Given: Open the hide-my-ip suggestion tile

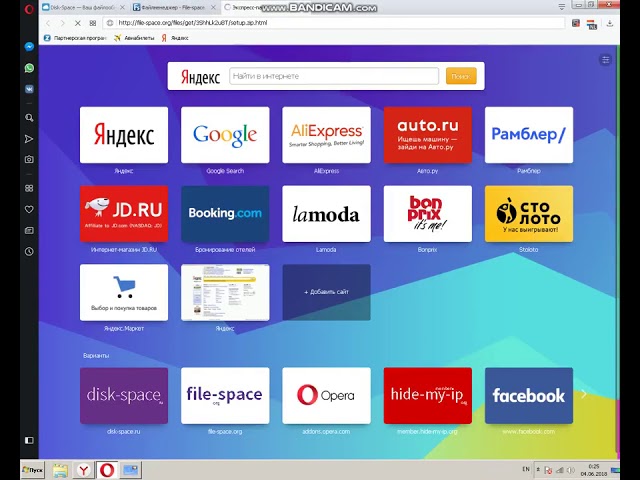Looking at the screenshot, I should tap(427, 396).
